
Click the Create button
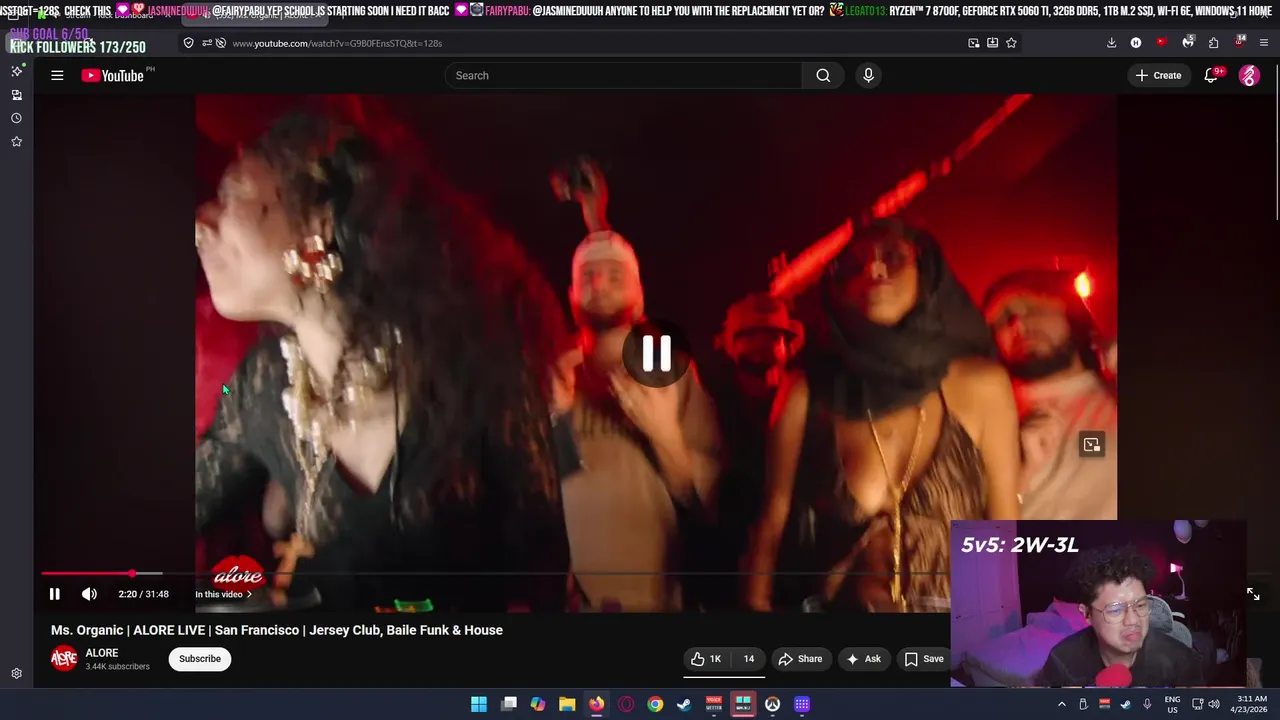tap(1157, 75)
